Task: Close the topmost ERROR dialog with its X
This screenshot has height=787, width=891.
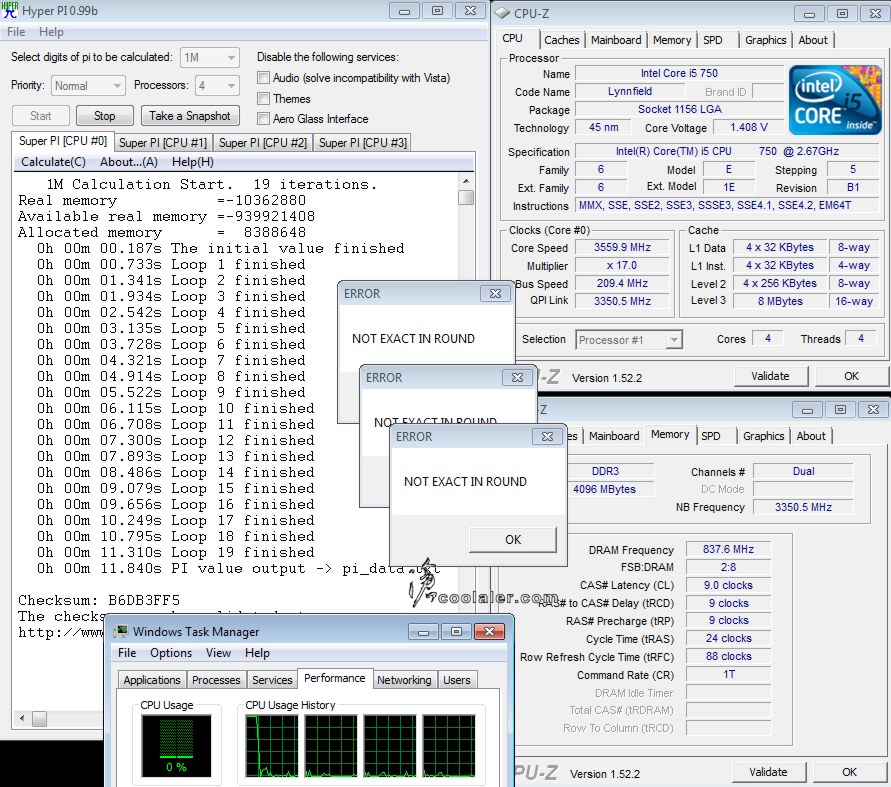Action: (x=547, y=436)
